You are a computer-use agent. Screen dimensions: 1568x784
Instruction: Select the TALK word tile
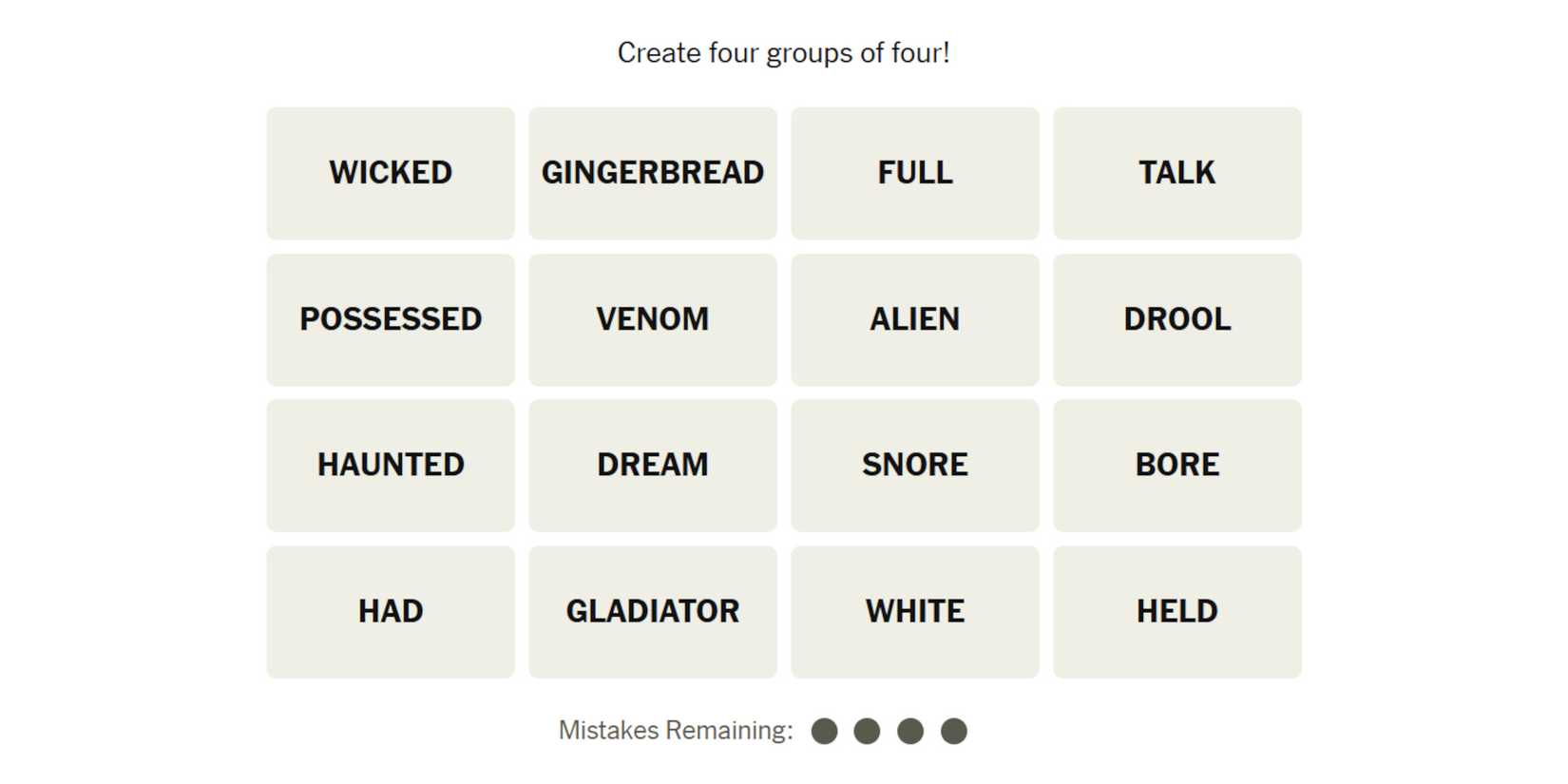(x=1177, y=173)
